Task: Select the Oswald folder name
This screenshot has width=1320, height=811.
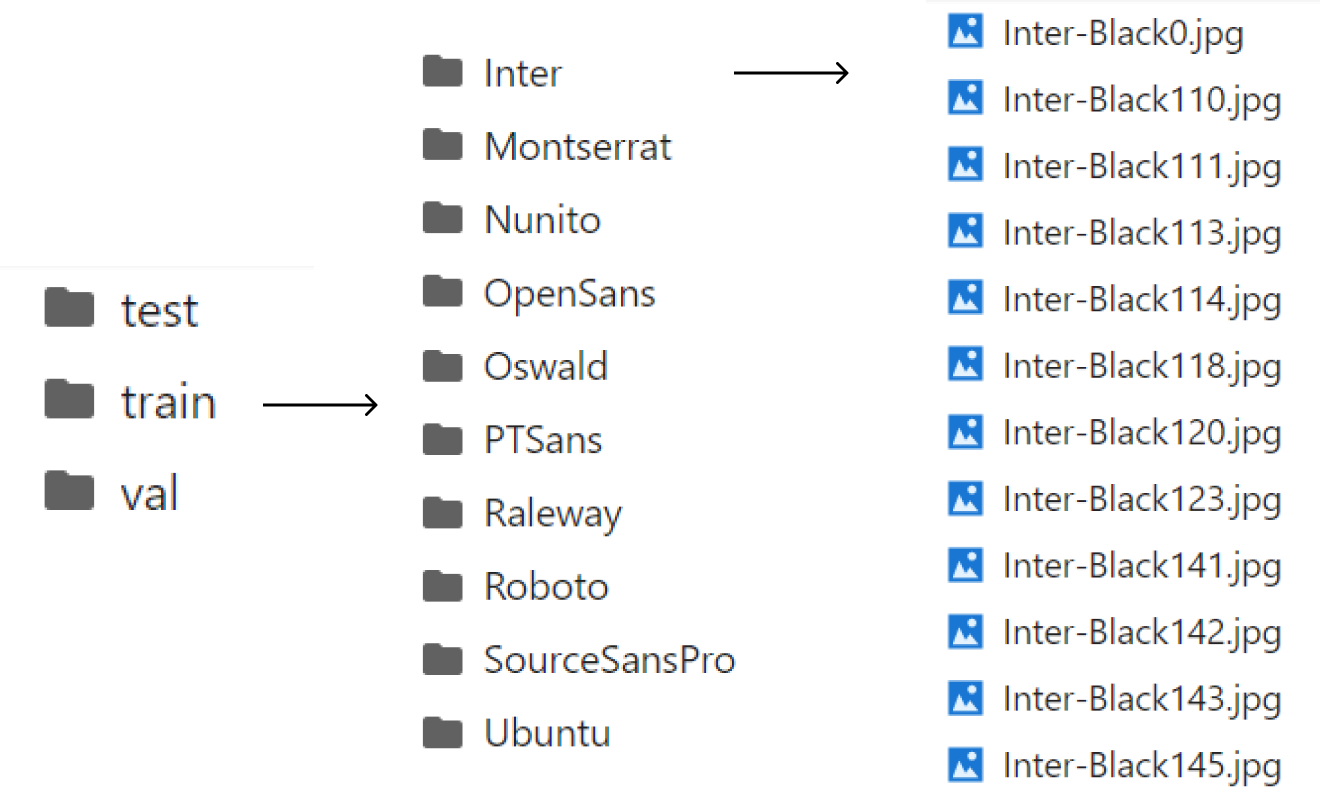Action: (545, 366)
